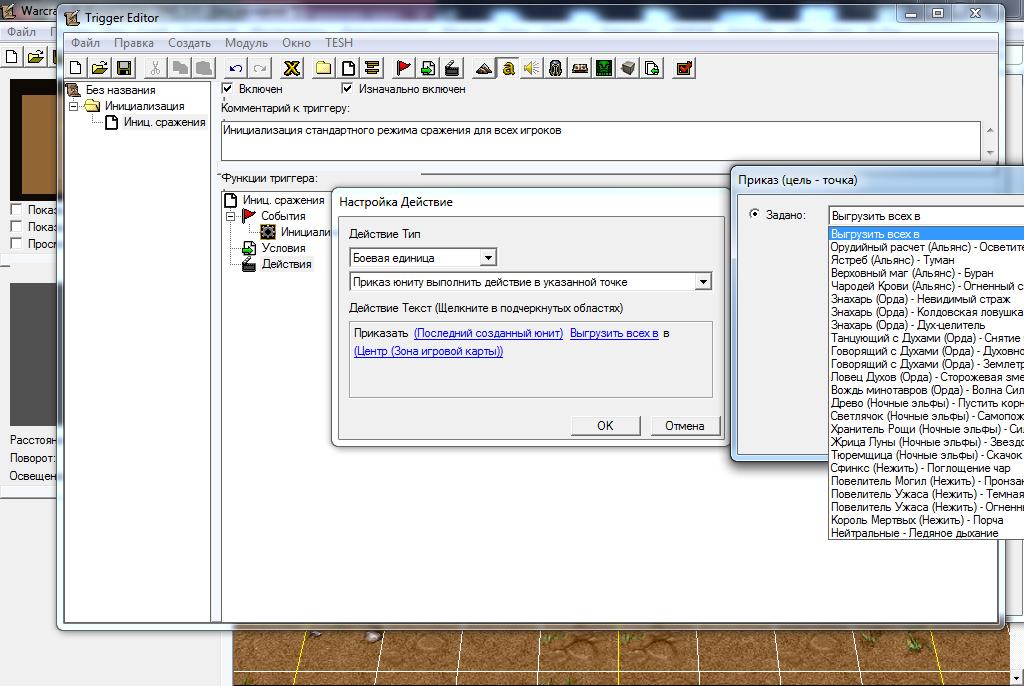Open the Object Editor helmet icon

556,68
